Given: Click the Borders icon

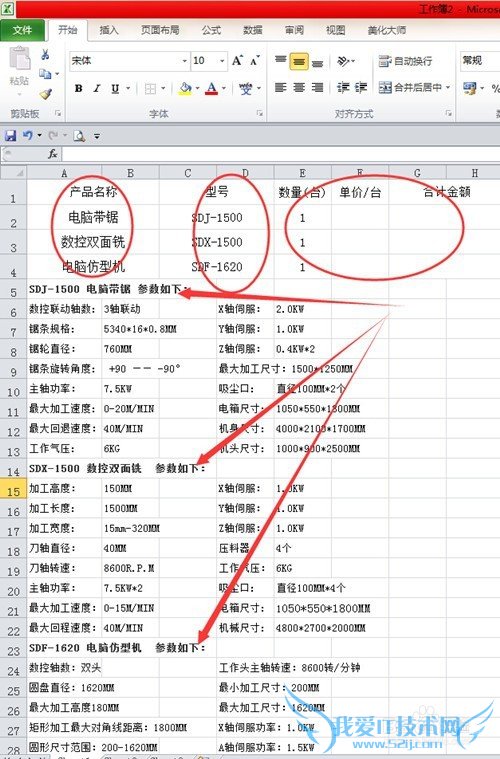Looking at the screenshot, I should pyautogui.click(x=150, y=88).
